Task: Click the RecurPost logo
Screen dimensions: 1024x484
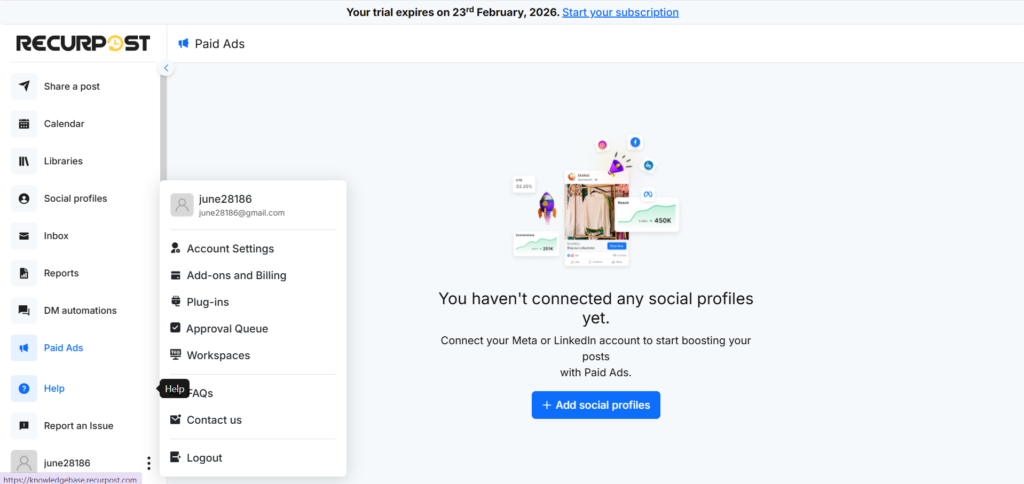Action: pyautogui.click(x=83, y=43)
